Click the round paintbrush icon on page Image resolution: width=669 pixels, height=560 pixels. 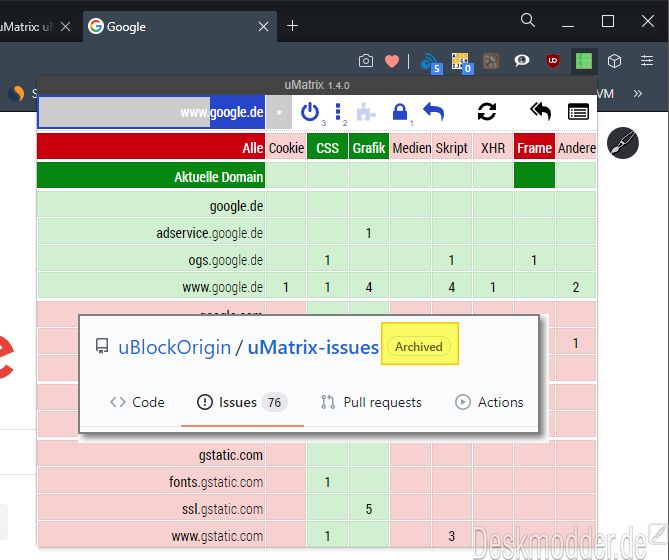pyautogui.click(x=622, y=143)
